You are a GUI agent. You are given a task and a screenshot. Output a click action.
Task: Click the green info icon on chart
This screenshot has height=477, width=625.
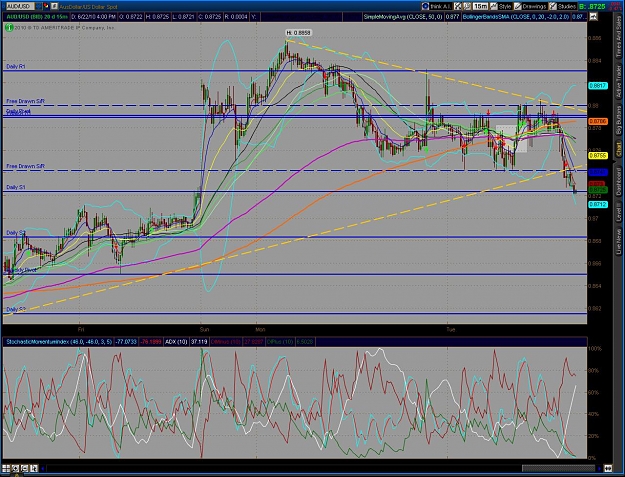tap(9, 27)
